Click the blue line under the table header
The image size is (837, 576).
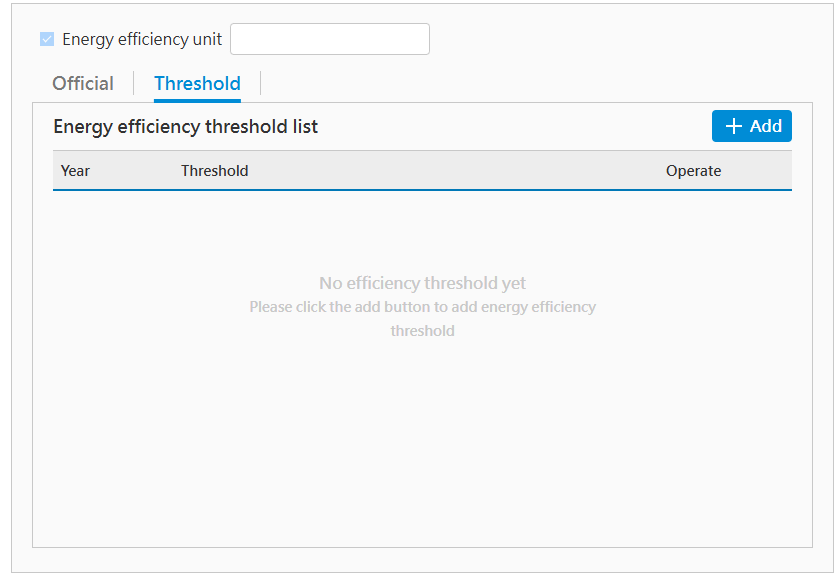[422, 189]
